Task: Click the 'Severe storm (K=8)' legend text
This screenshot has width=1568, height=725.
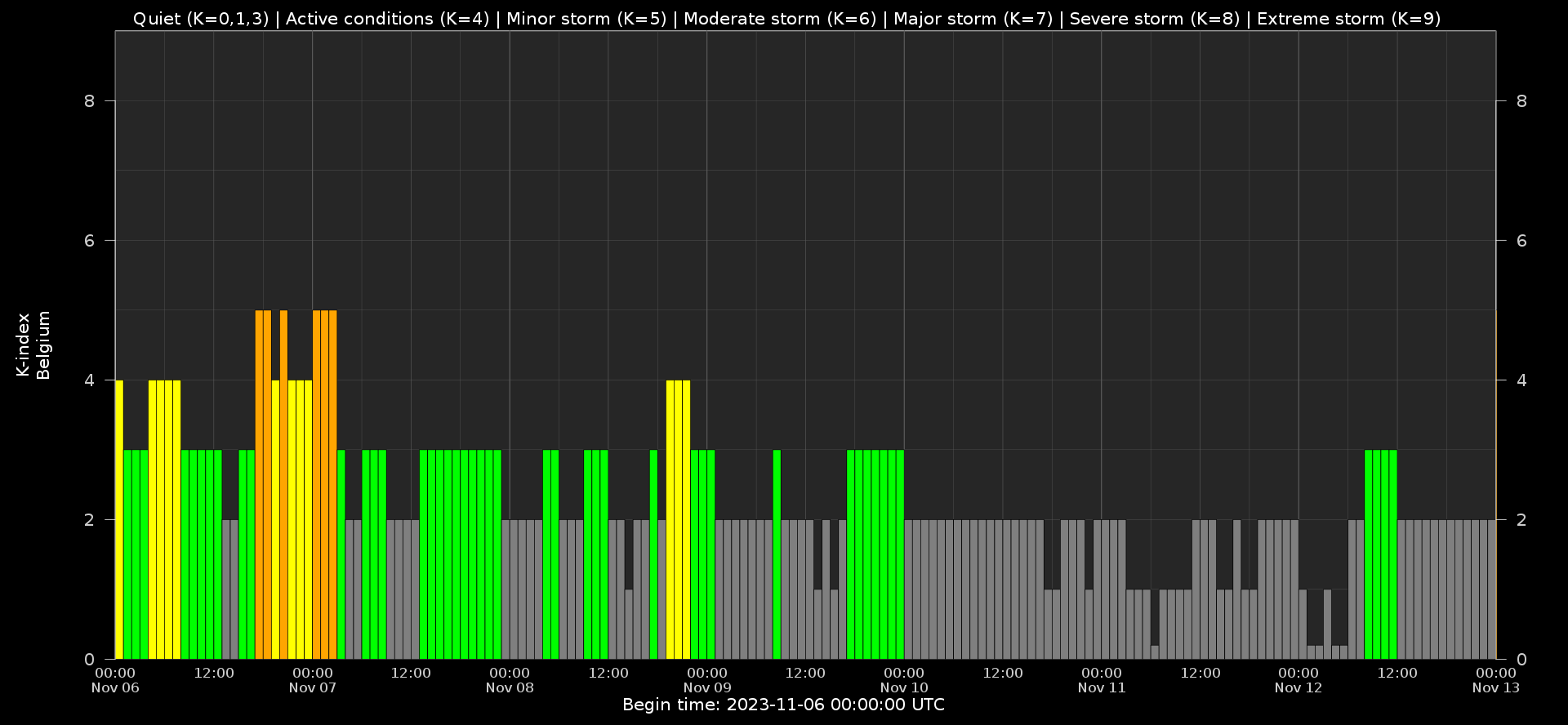Action: tap(1155, 19)
